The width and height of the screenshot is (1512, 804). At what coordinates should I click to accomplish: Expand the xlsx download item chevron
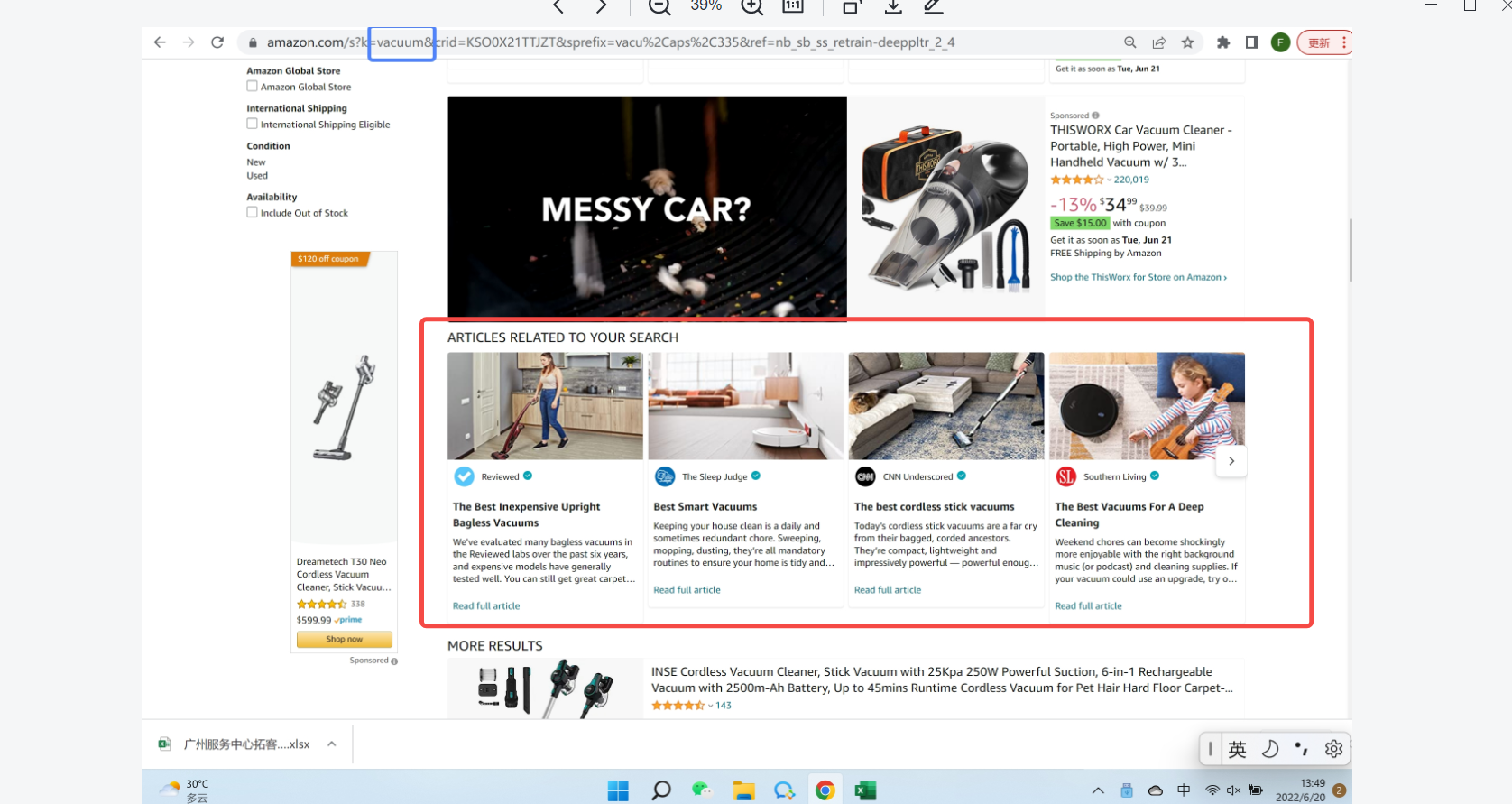(332, 744)
